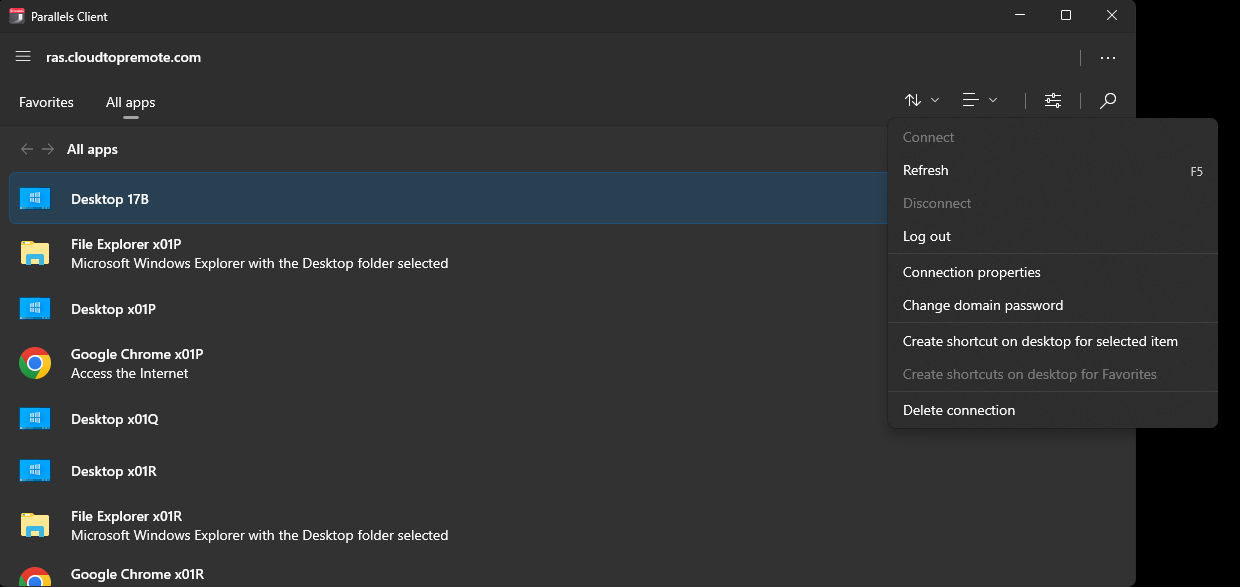1240x587 pixels.
Task: Select the Google Chrome x01P icon
Action: tap(35, 363)
